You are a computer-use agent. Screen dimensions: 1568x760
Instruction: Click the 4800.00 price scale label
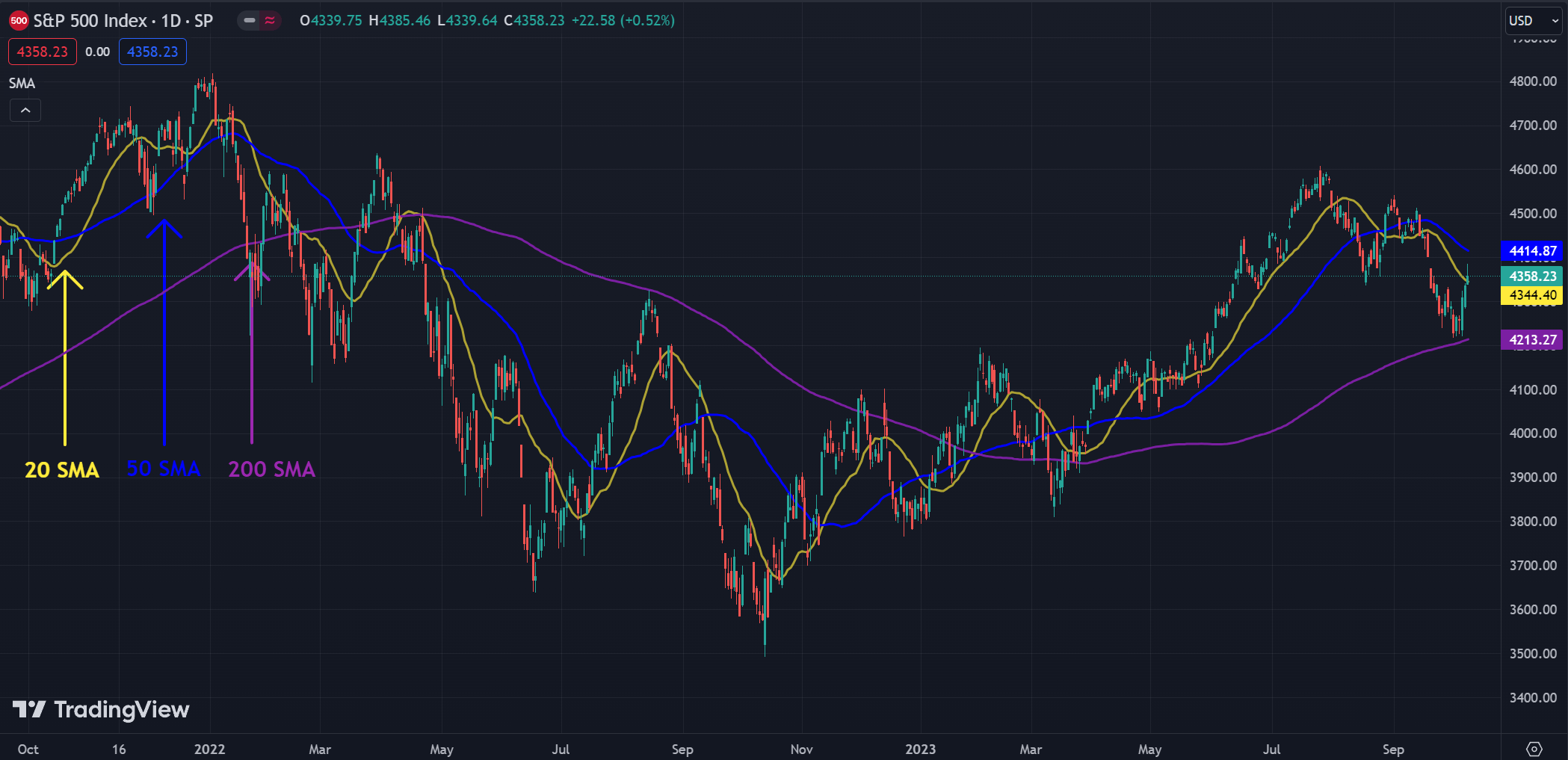[1533, 81]
